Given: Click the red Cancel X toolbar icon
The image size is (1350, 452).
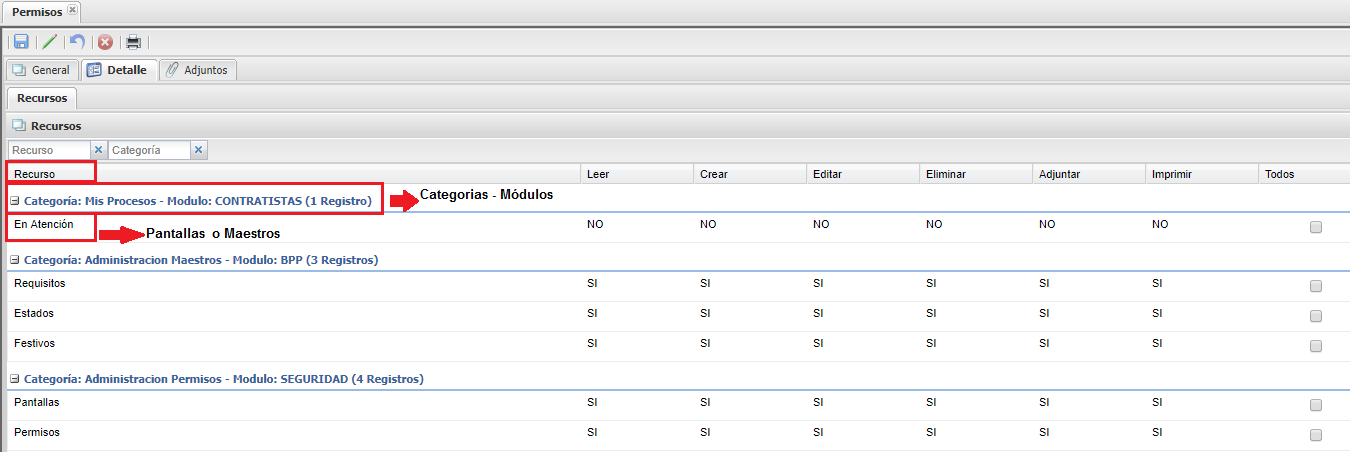Looking at the screenshot, I should click(x=105, y=42).
